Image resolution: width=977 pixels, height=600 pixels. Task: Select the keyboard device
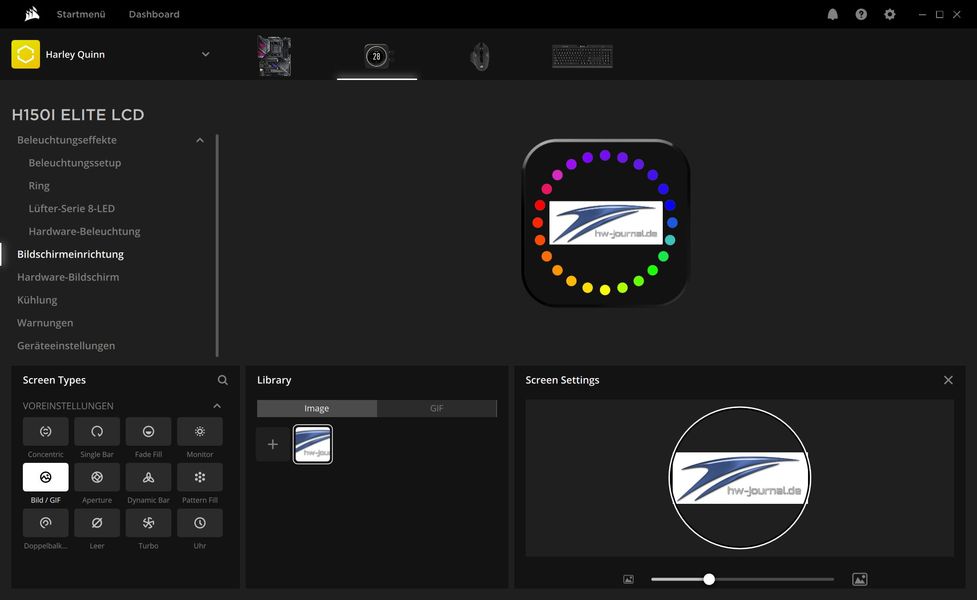583,56
